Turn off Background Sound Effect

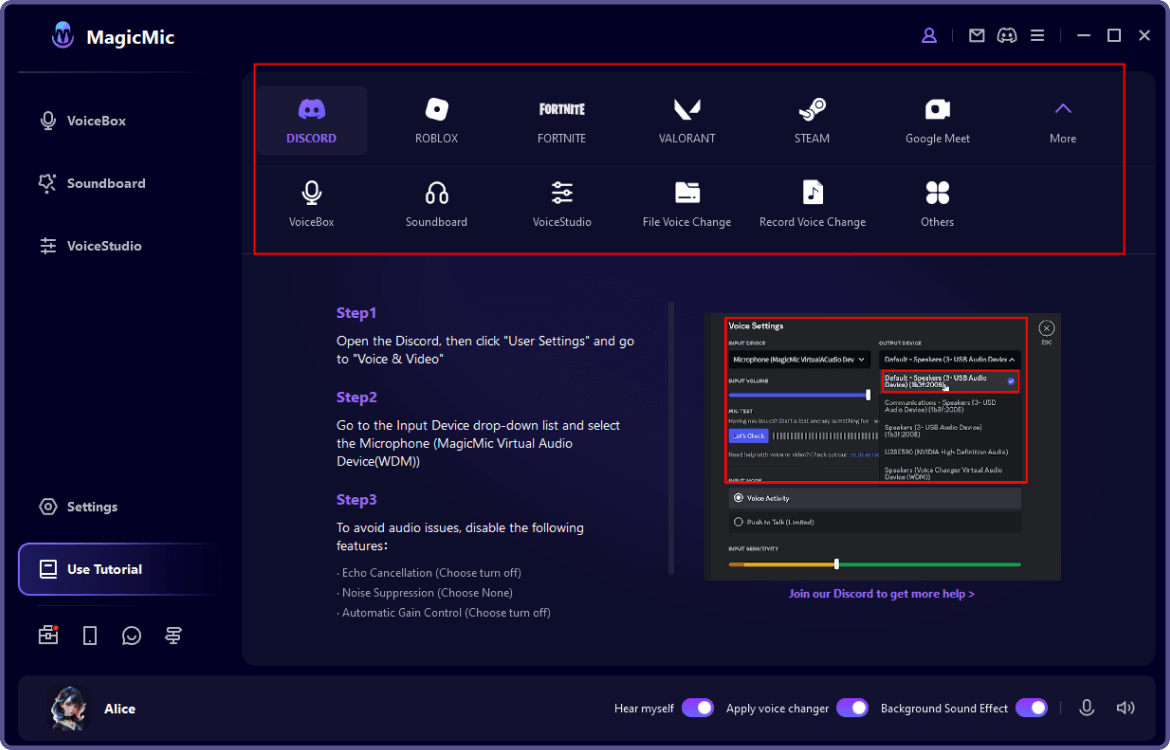[1031, 707]
